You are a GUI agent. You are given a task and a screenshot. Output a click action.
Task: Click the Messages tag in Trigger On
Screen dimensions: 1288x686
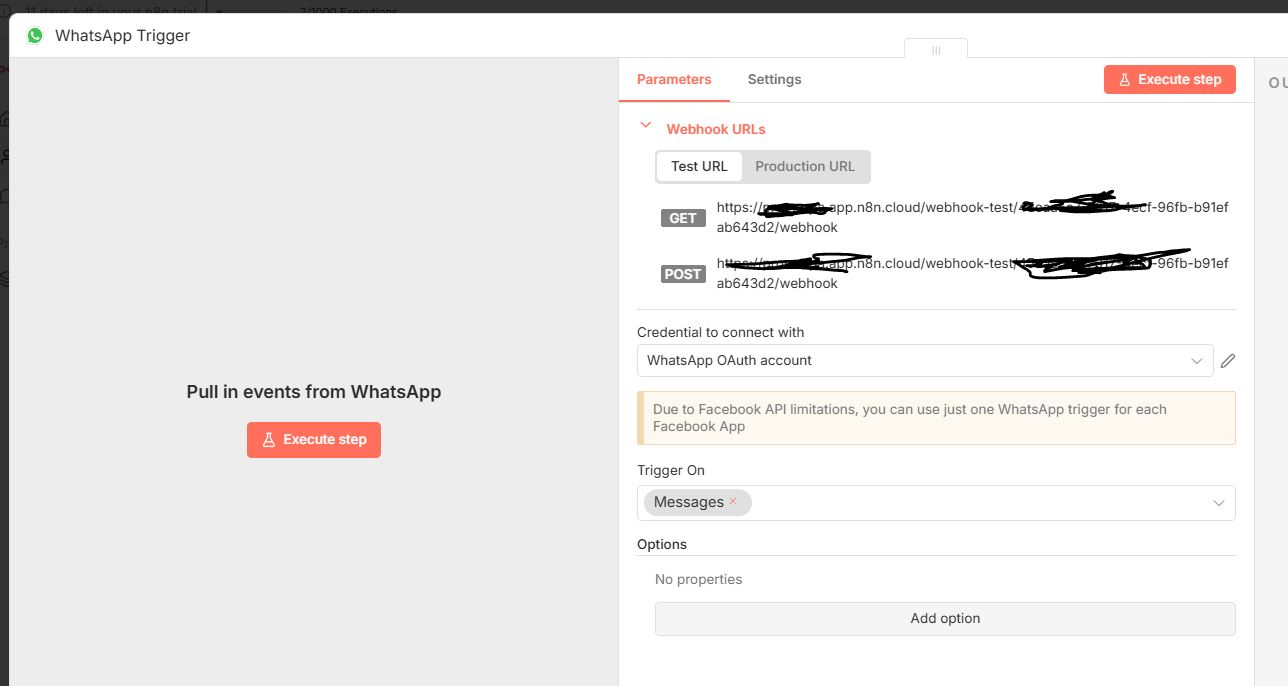pyautogui.click(x=697, y=502)
